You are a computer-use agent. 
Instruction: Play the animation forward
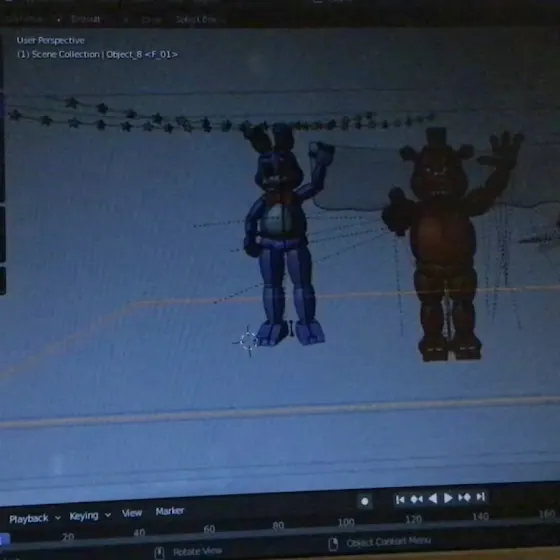pos(448,498)
